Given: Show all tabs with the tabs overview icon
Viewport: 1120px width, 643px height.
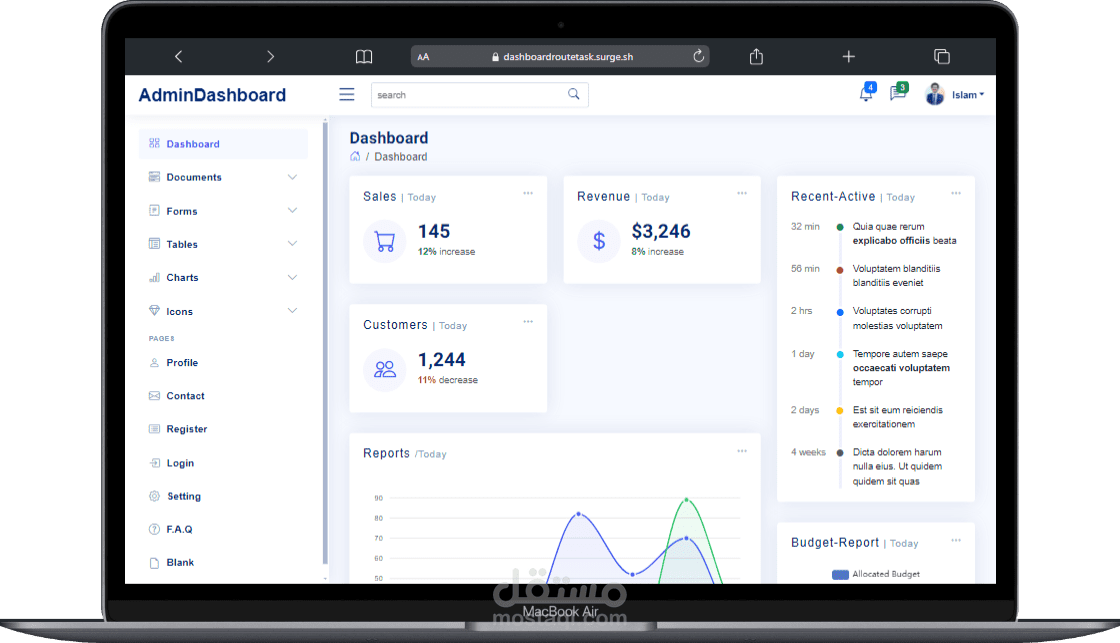Looking at the screenshot, I should tap(941, 56).
